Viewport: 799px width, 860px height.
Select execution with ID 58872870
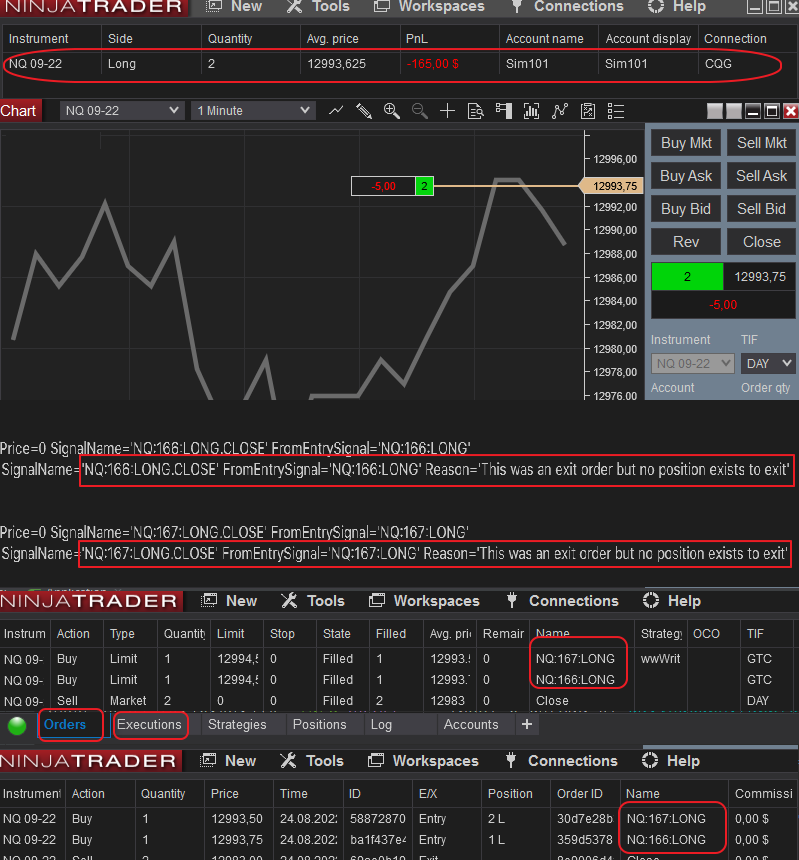click(378, 819)
